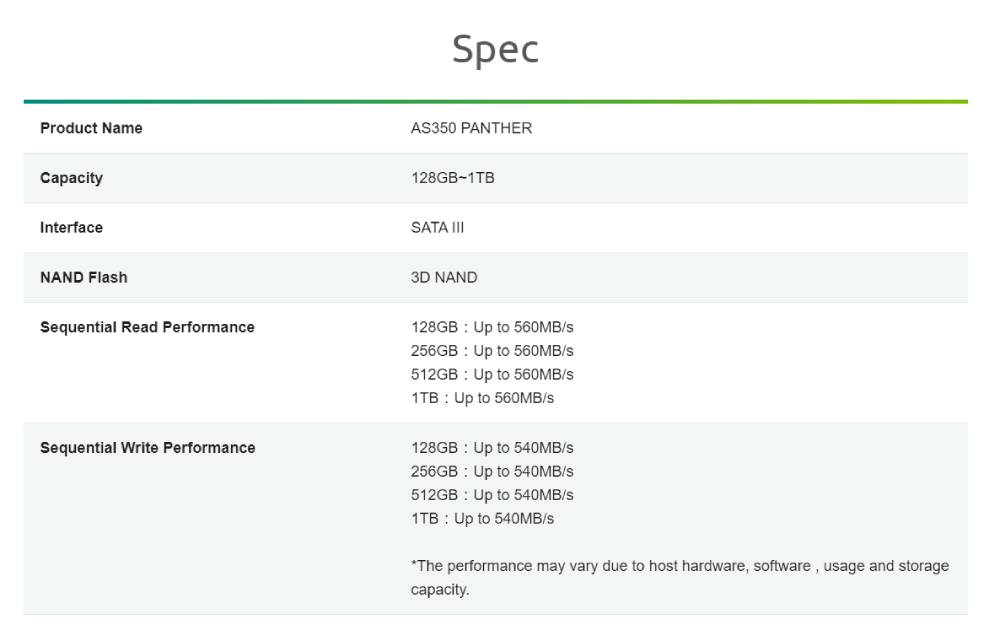This screenshot has height=641, width=1000.
Task: Click the 128GB read speed line
Action: point(492,328)
